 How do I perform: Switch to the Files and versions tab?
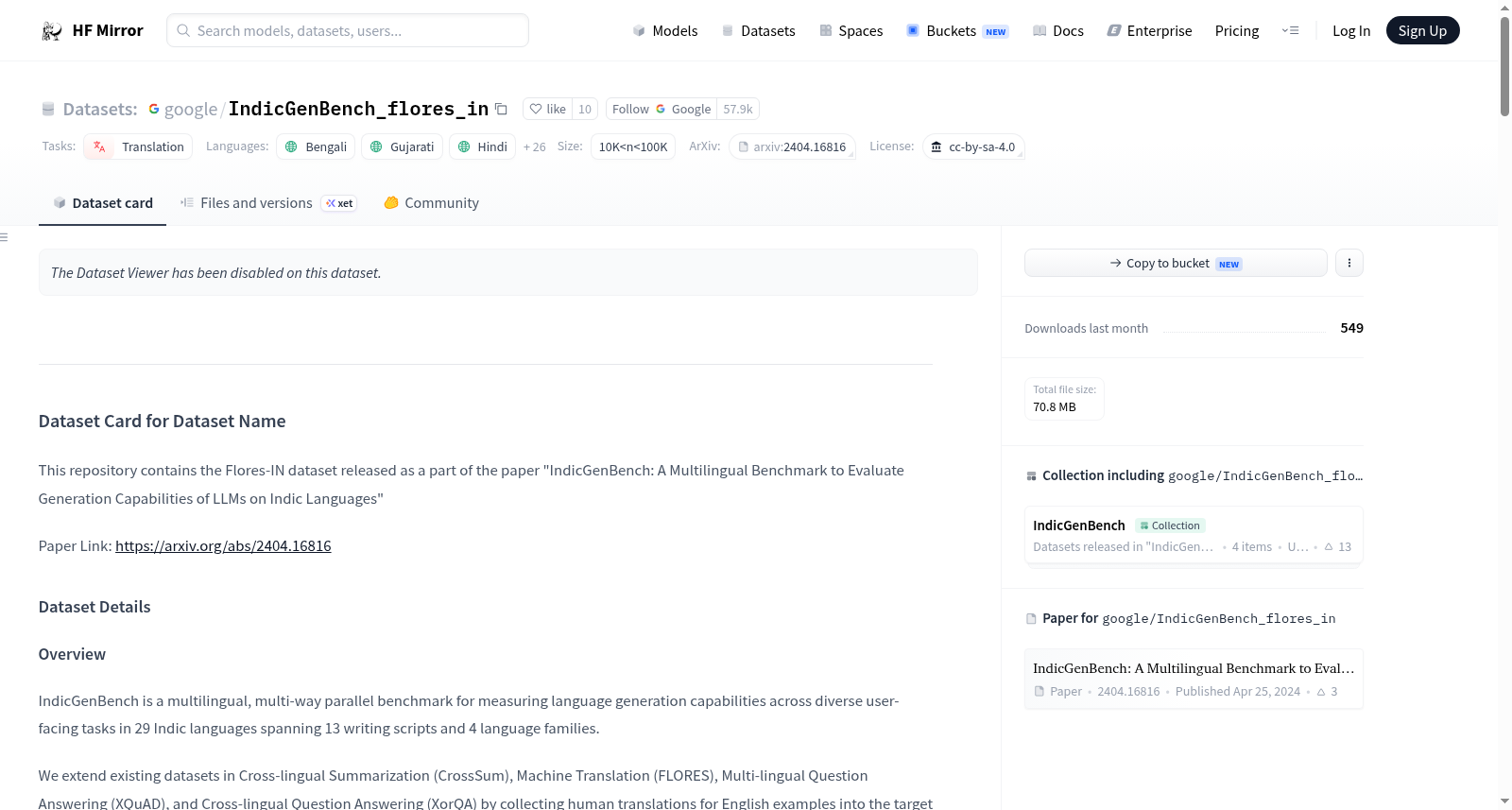(267, 203)
